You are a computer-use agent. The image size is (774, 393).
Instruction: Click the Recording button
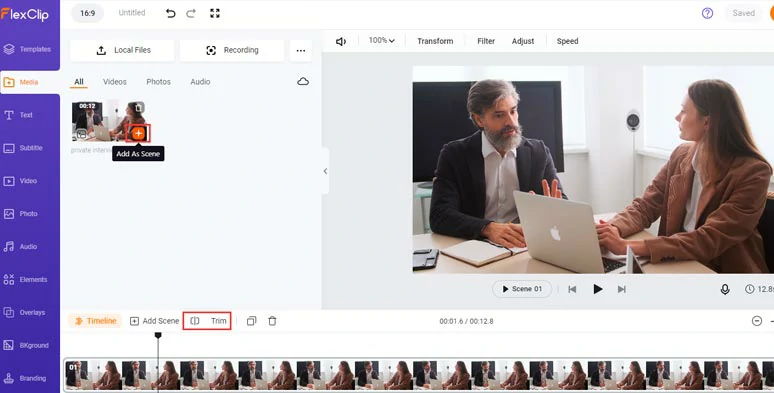232,50
